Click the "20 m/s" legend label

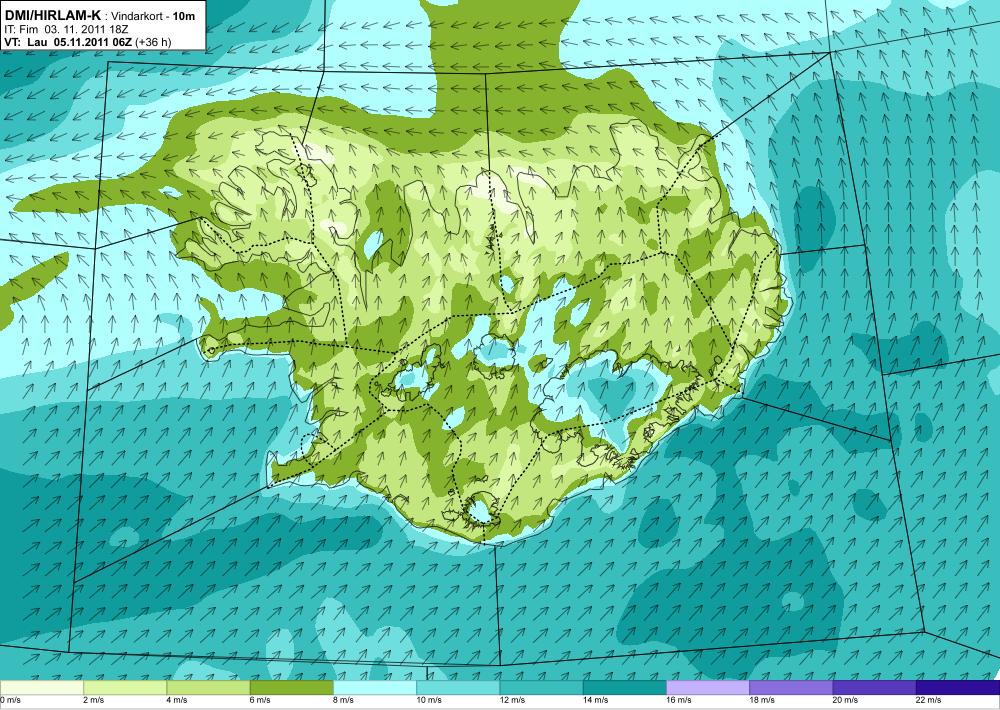(x=846, y=700)
